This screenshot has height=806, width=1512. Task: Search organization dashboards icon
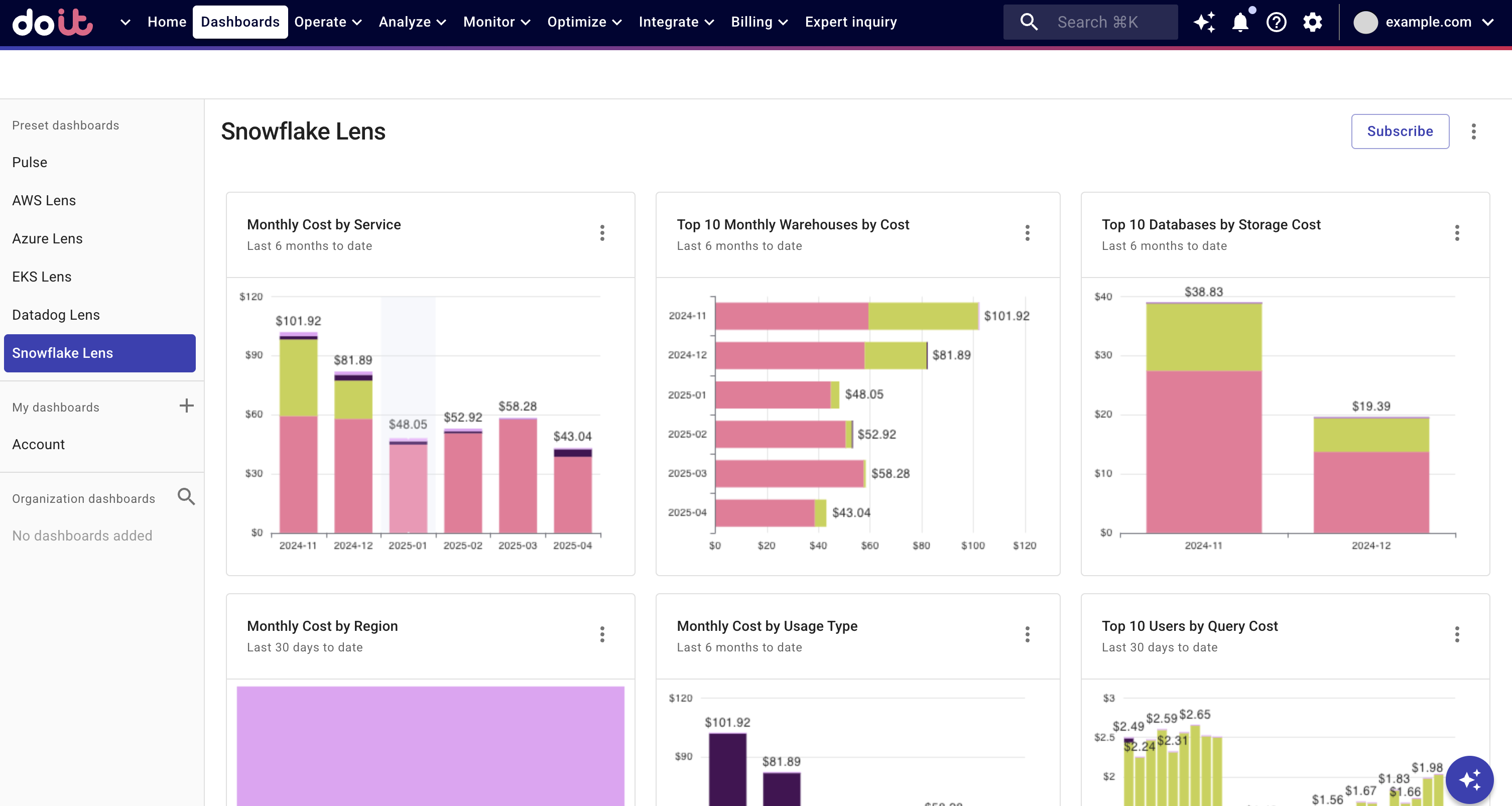(x=186, y=497)
